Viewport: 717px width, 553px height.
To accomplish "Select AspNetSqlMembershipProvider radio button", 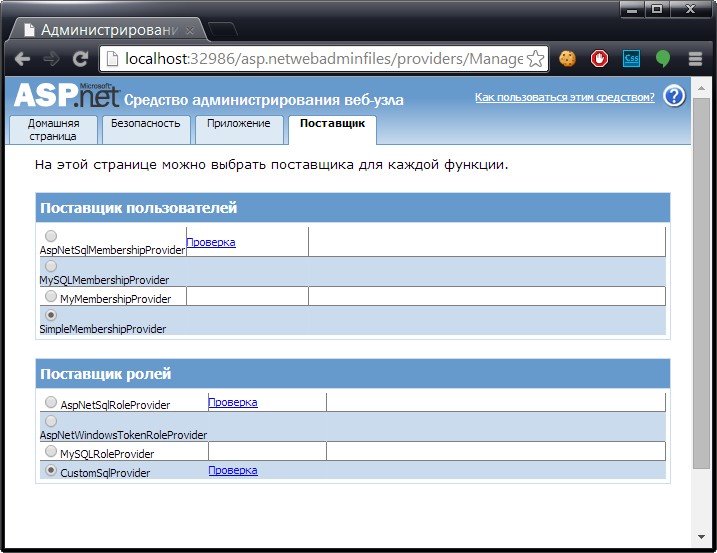I will (51, 236).
